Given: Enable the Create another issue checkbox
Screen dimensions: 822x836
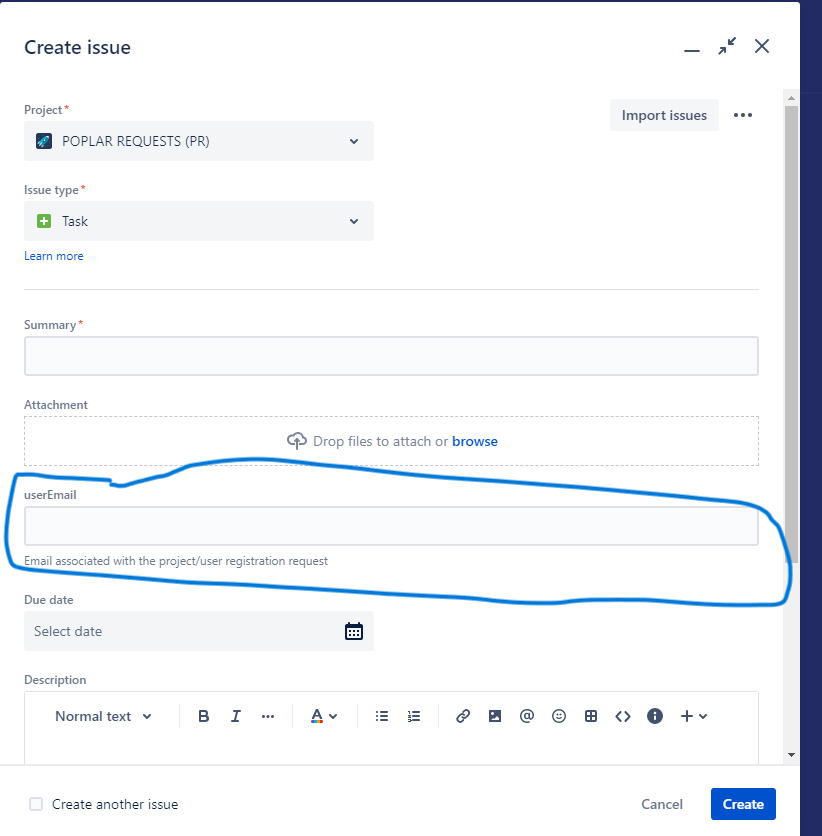Looking at the screenshot, I should point(35,803).
